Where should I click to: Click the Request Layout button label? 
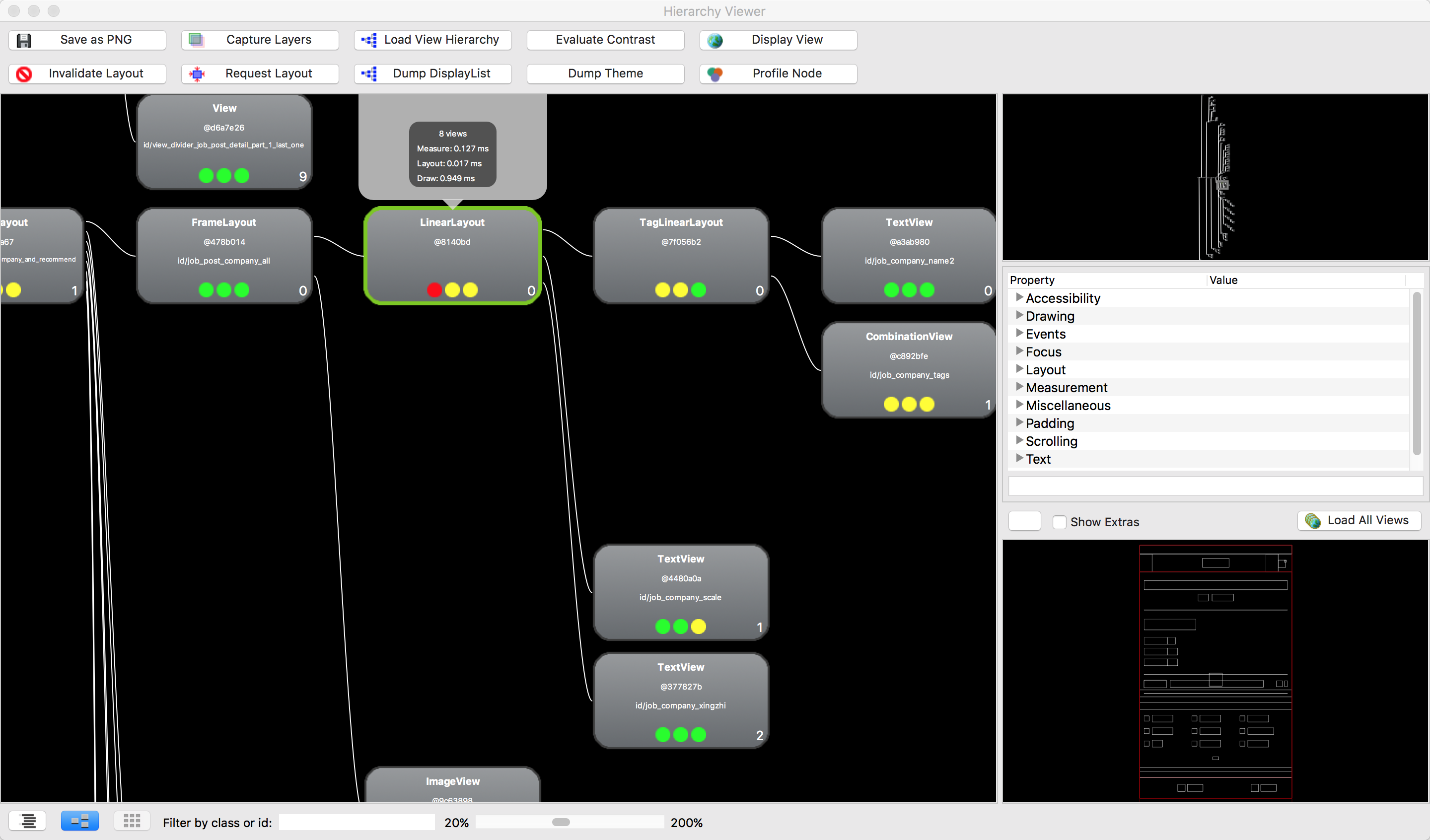pos(269,74)
